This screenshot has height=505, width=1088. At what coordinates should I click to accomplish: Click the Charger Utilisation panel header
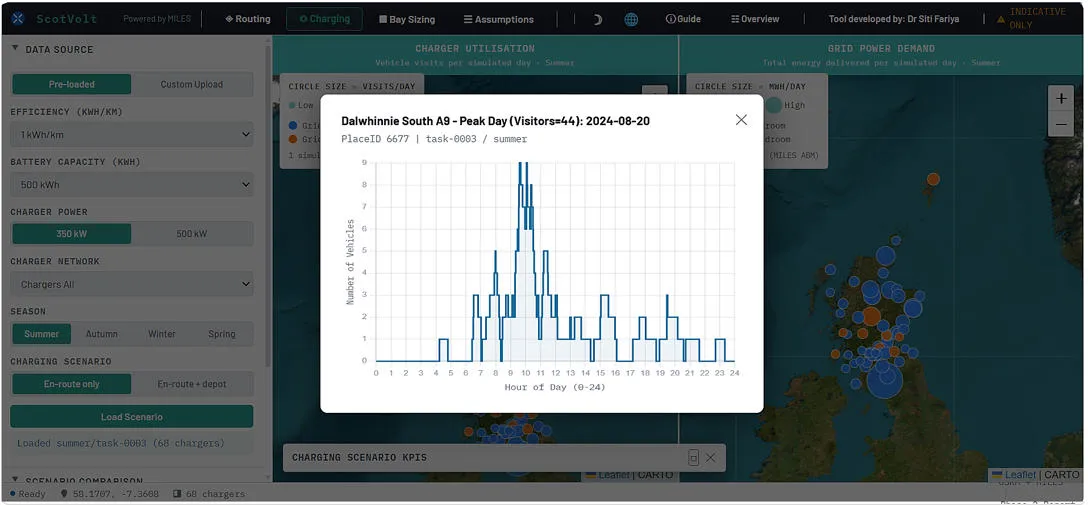[x=475, y=55]
